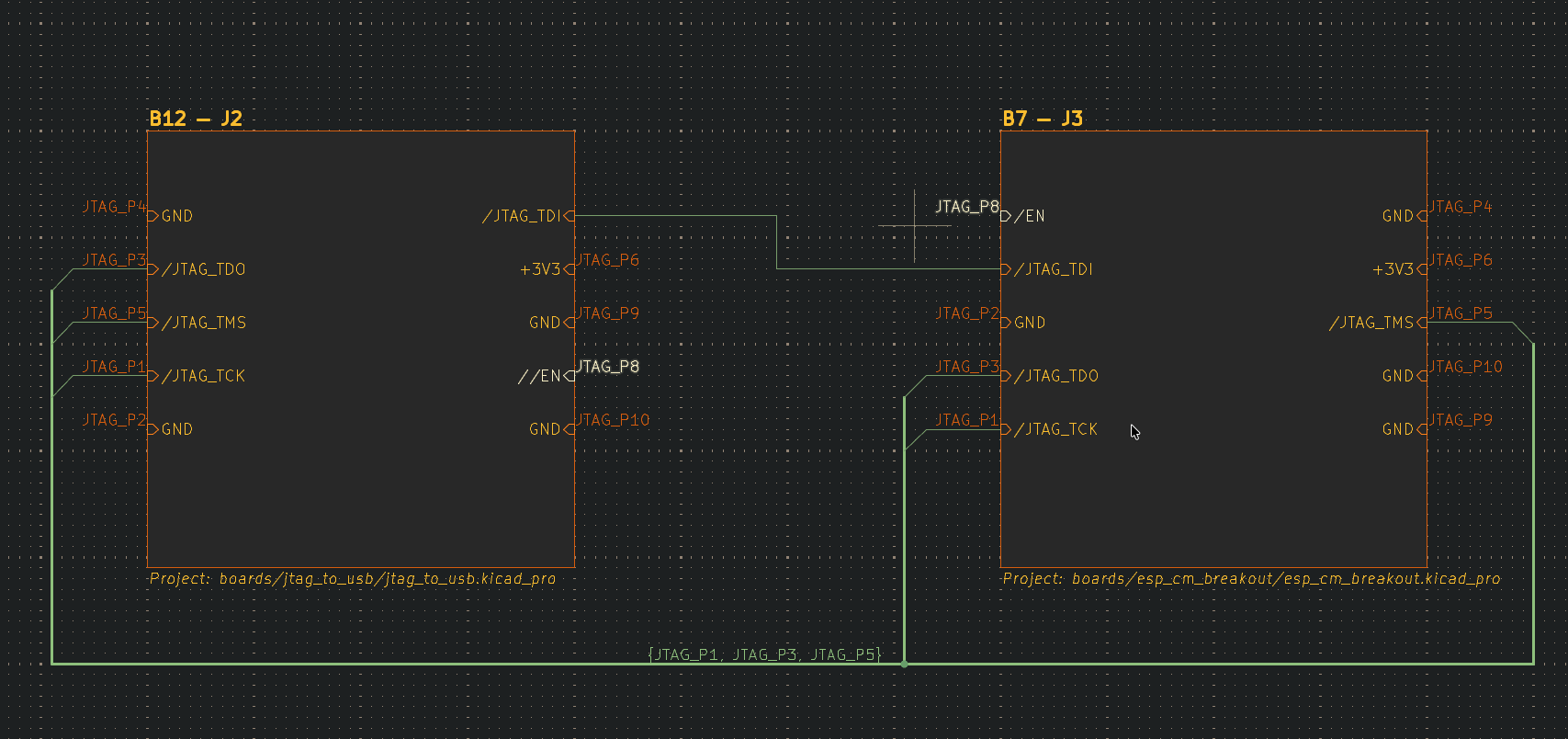Click label JTAG_P6 right of sheet B12

coord(607,260)
